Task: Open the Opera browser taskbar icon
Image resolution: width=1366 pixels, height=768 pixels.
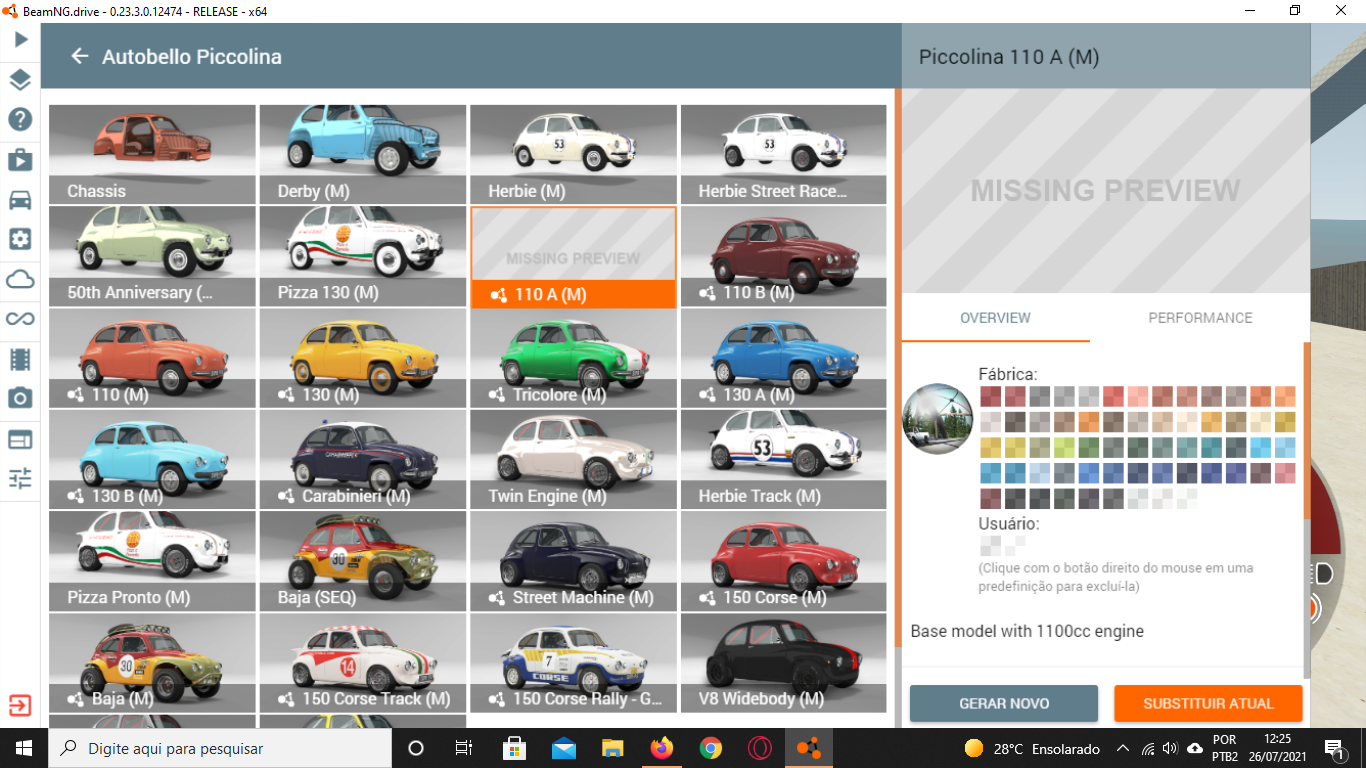Action: (760, 748)
